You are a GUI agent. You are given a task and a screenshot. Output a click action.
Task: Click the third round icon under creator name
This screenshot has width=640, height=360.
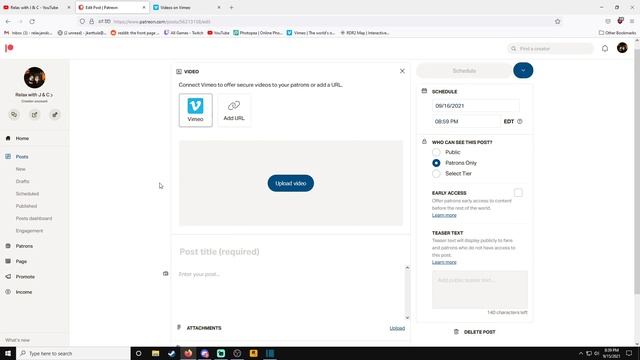click(x=55, y=115)
